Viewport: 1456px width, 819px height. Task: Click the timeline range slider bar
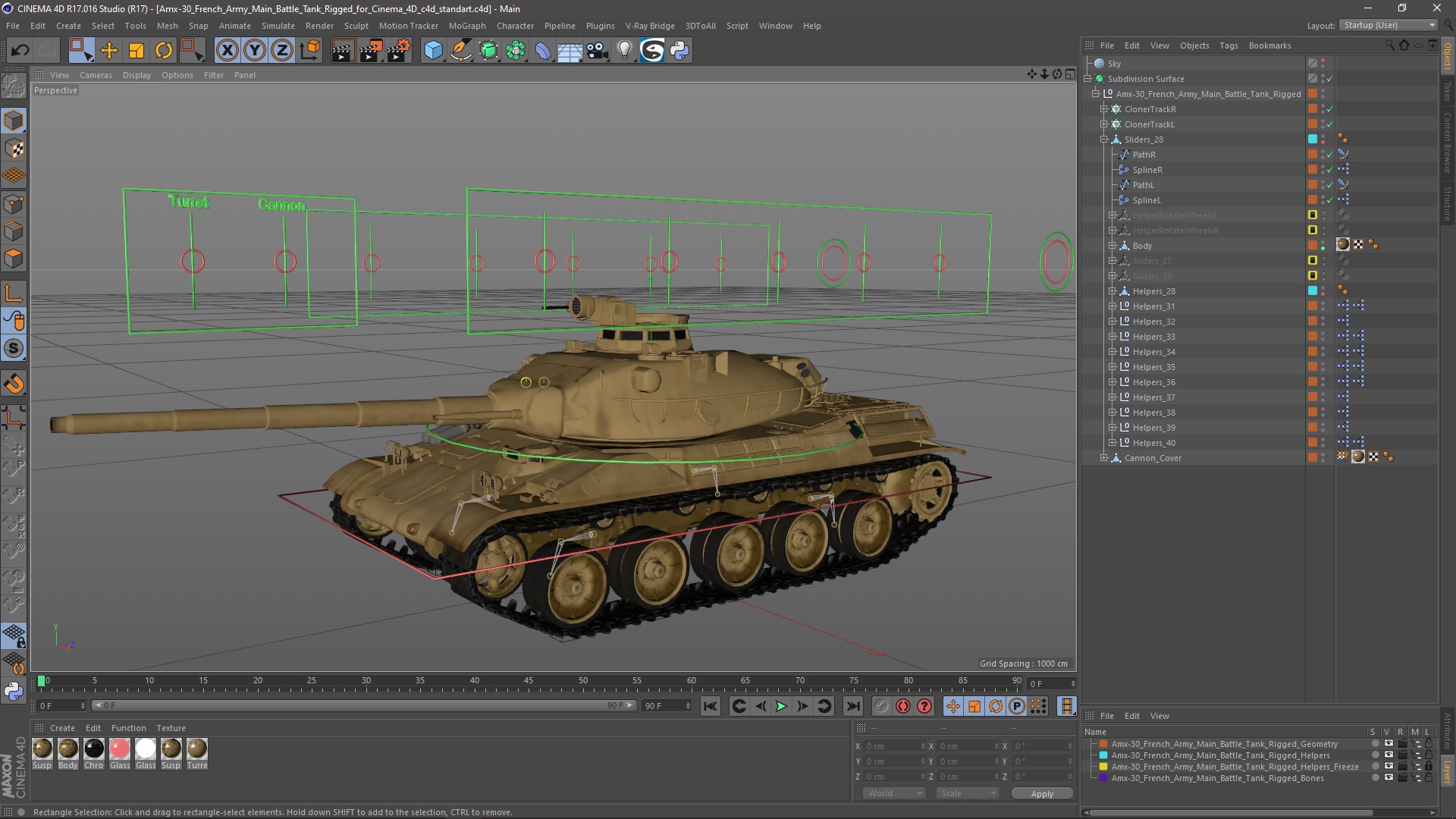coord(364,705)
